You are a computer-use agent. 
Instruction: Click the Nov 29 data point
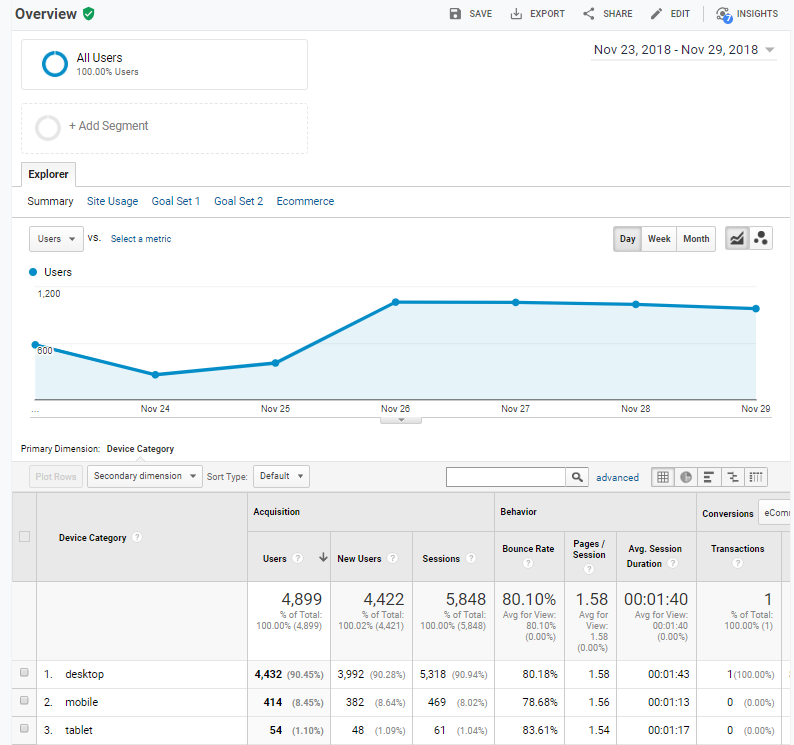(756, 308)
